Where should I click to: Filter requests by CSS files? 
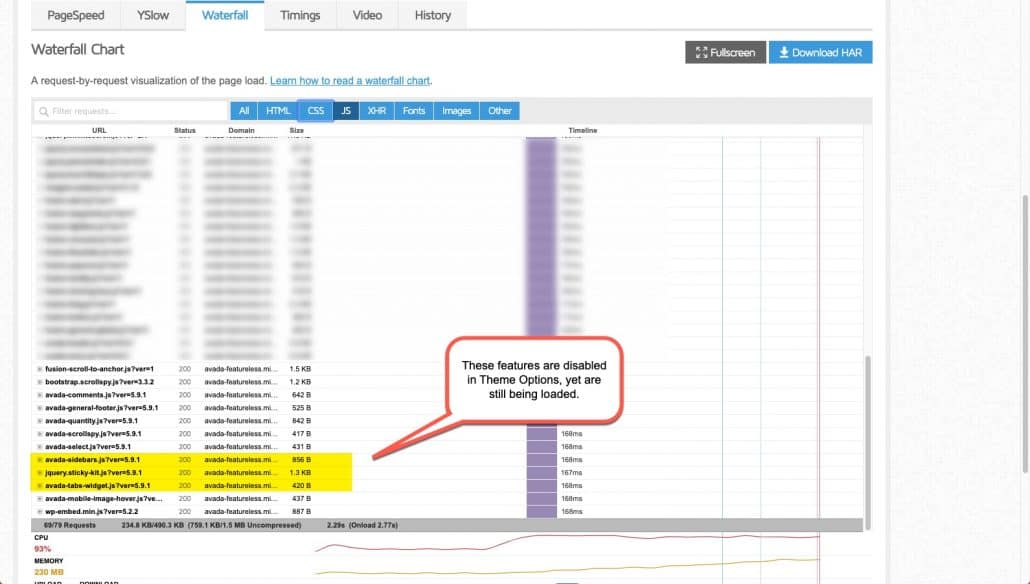pos(315,110)
